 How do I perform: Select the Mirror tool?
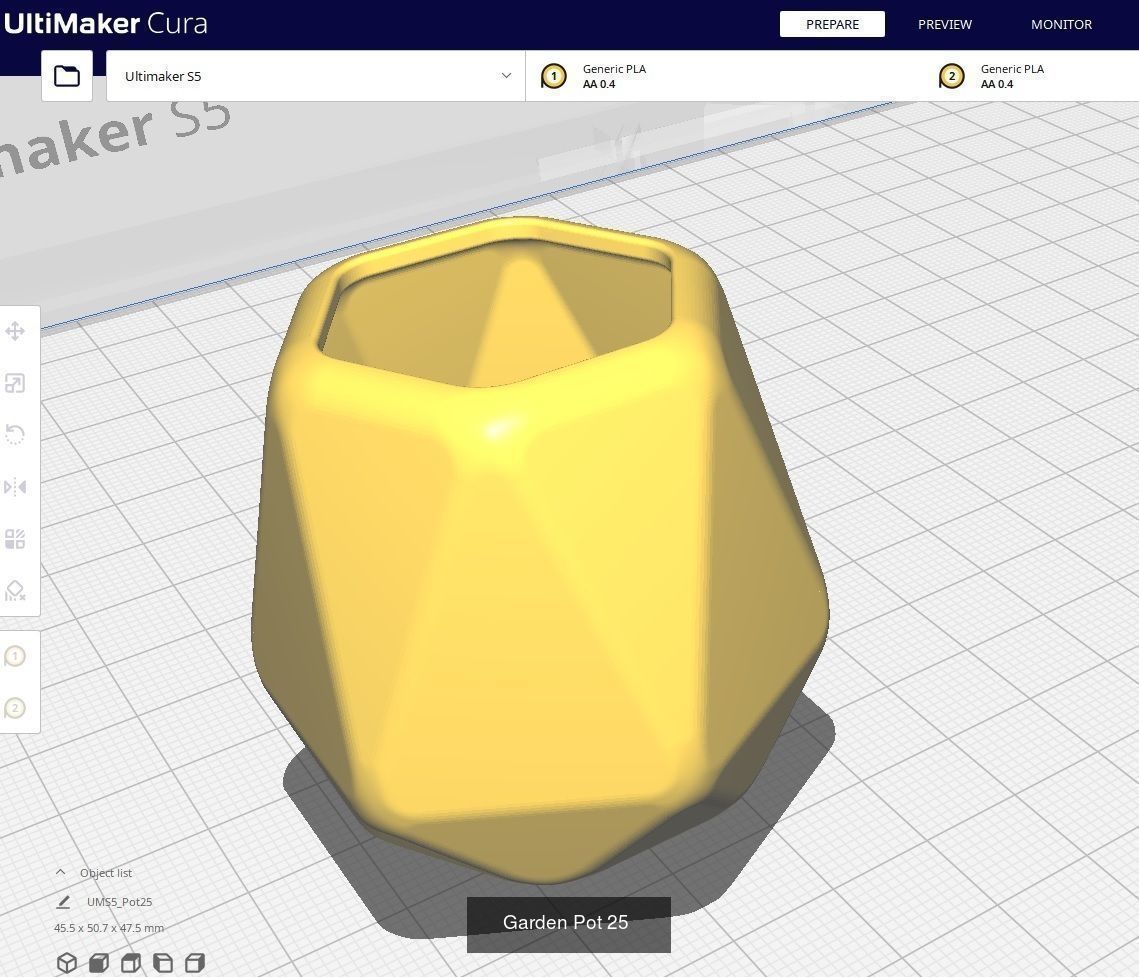15,487
